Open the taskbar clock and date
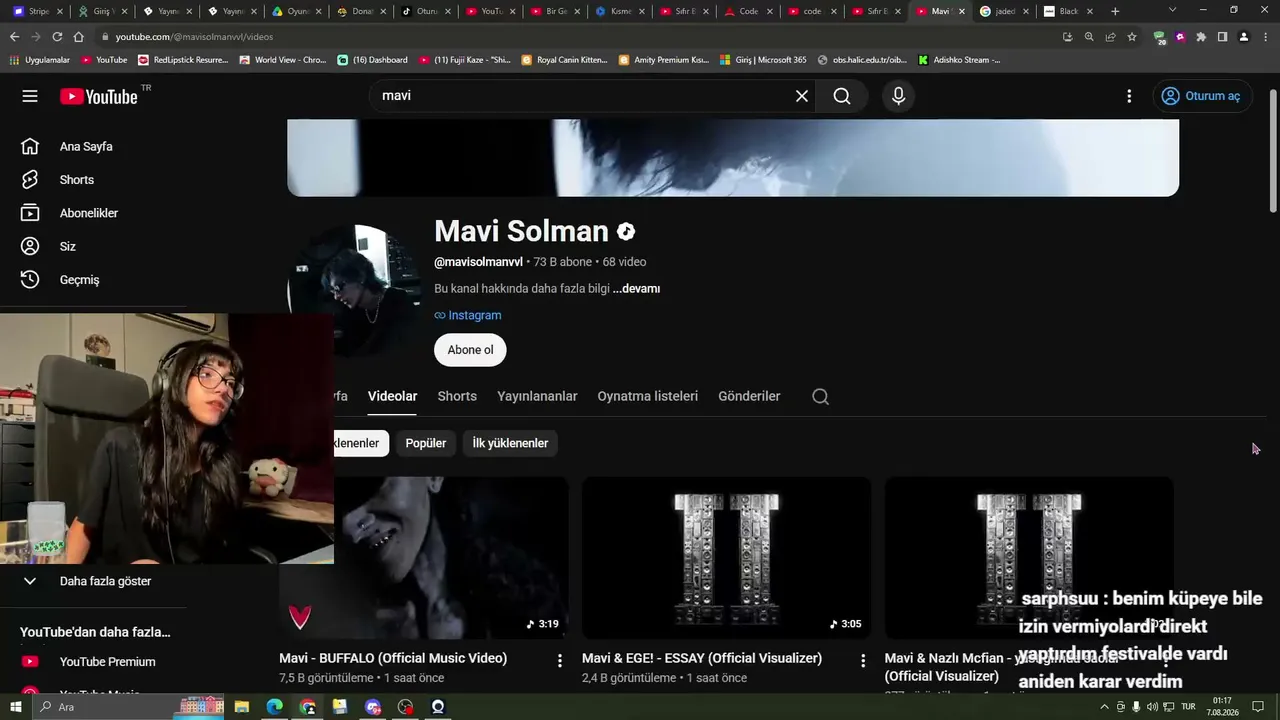The image size is (1280, 720). tap(1221, 707)
